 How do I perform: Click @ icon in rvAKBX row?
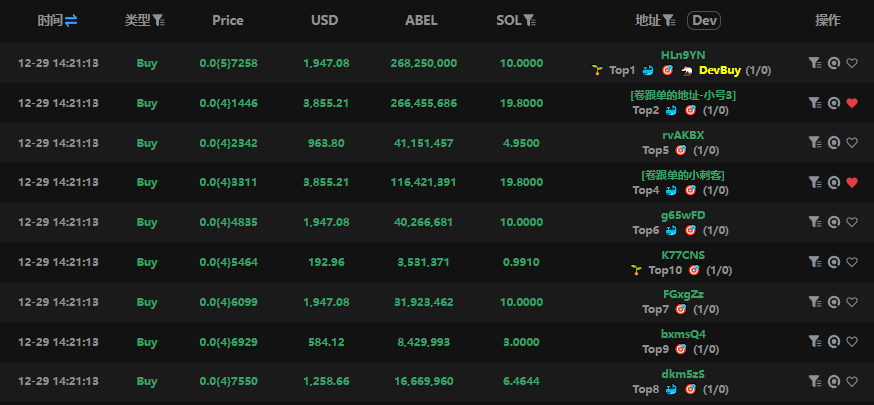pos(833,142)
